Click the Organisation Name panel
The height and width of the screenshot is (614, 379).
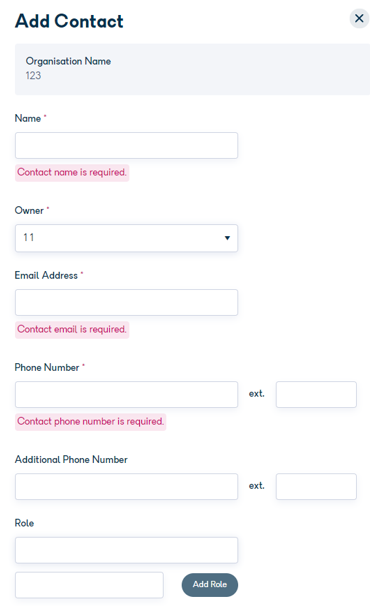[192, 69]
